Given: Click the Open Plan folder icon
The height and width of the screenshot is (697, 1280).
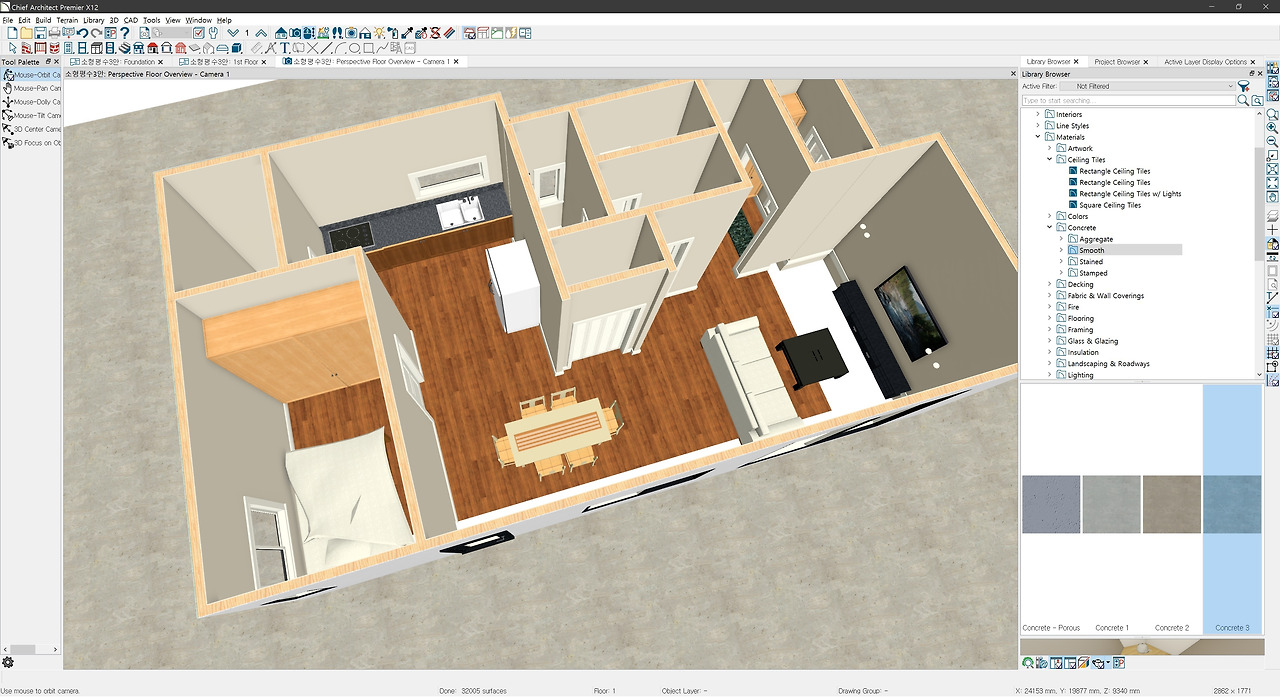Looking at the screenshot, I should [26, 33].
